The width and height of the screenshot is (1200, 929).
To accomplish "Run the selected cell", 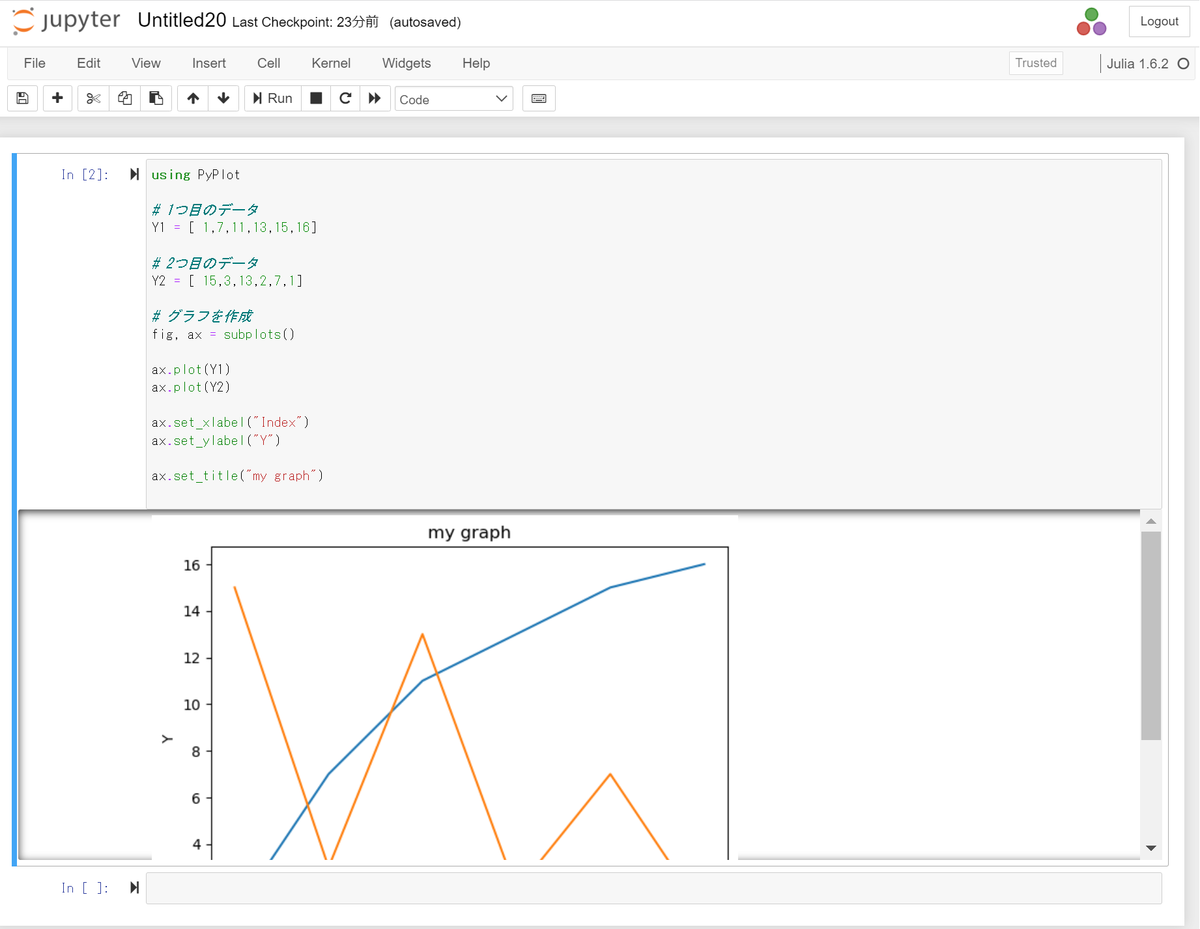I will coord(272,98).
